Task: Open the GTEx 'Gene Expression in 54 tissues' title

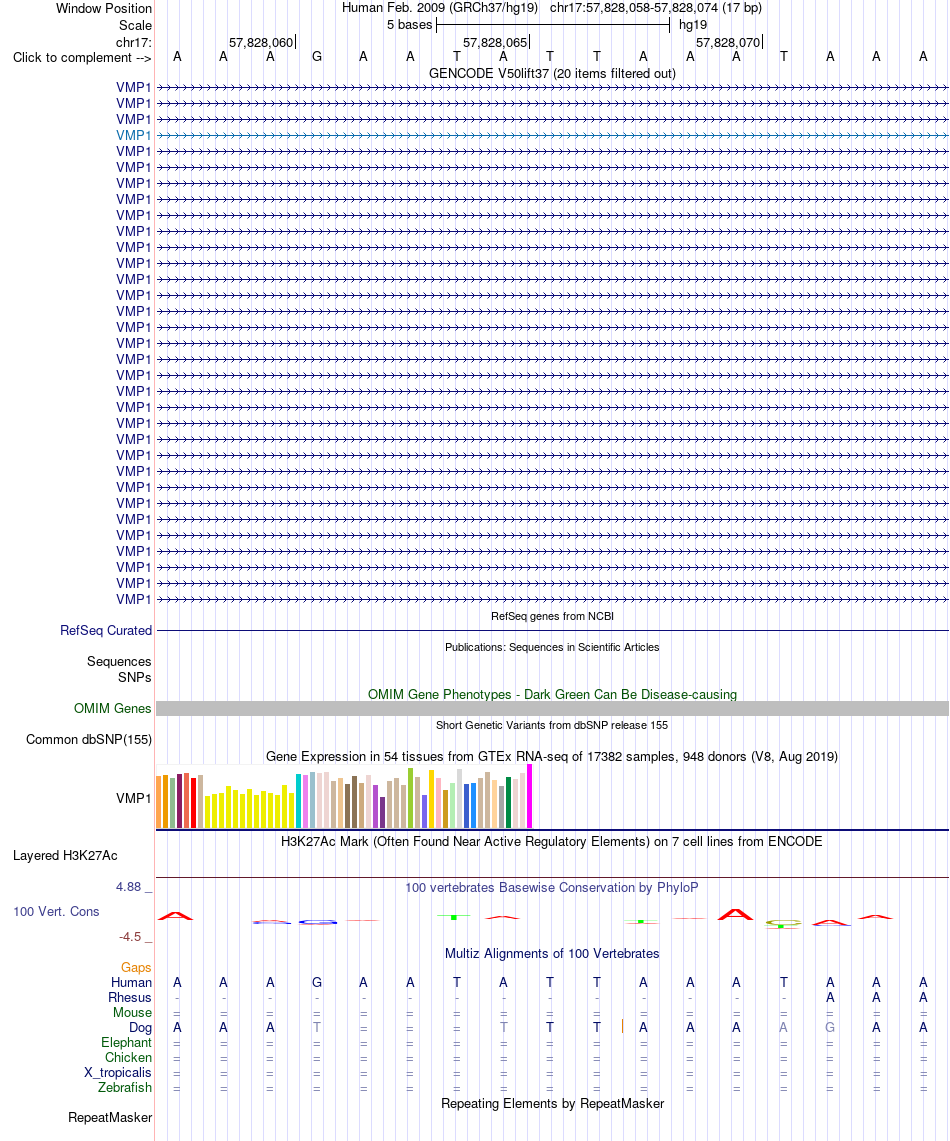Action: (552, 757)
